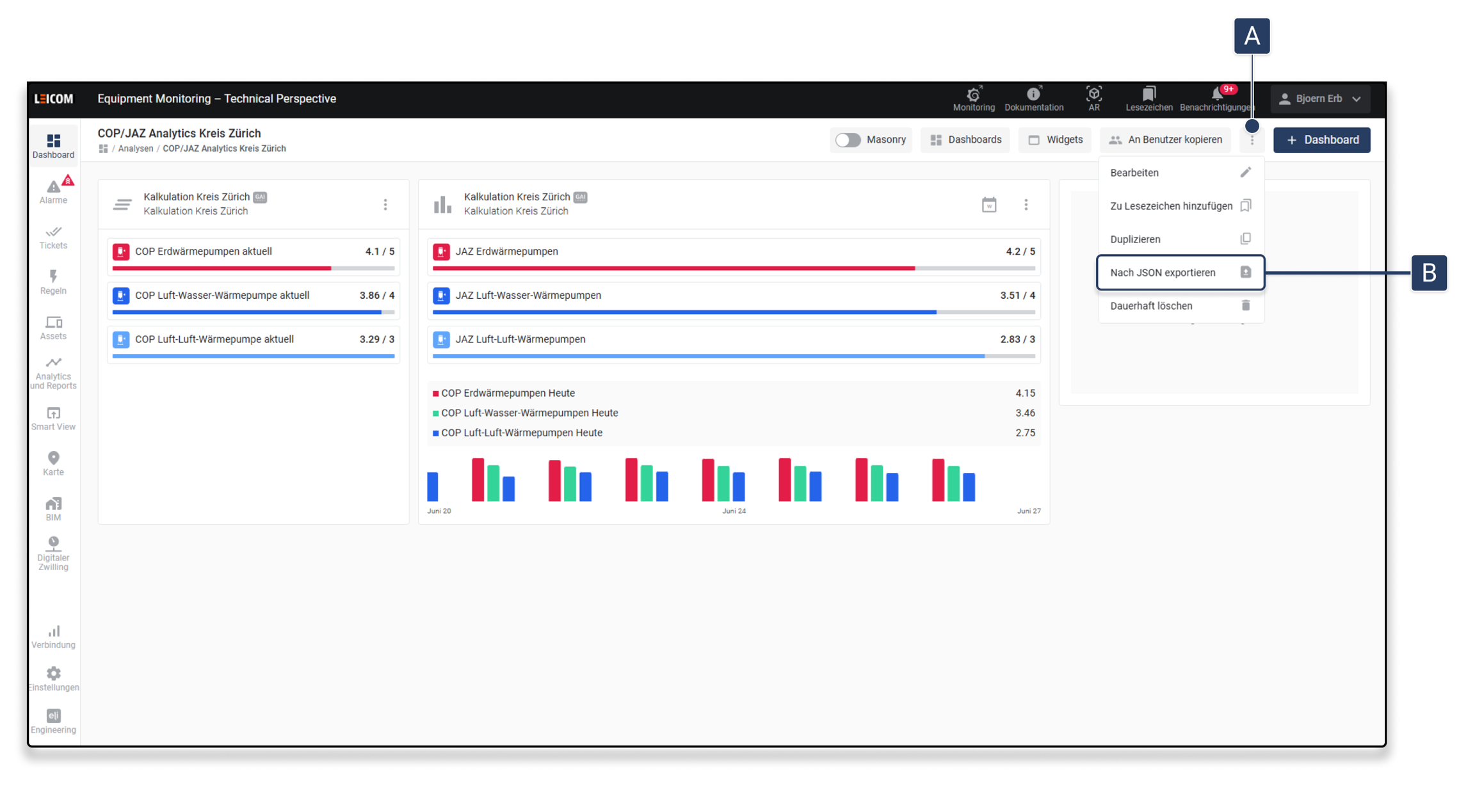Click the + Dashboard button

coord(1321,139)
